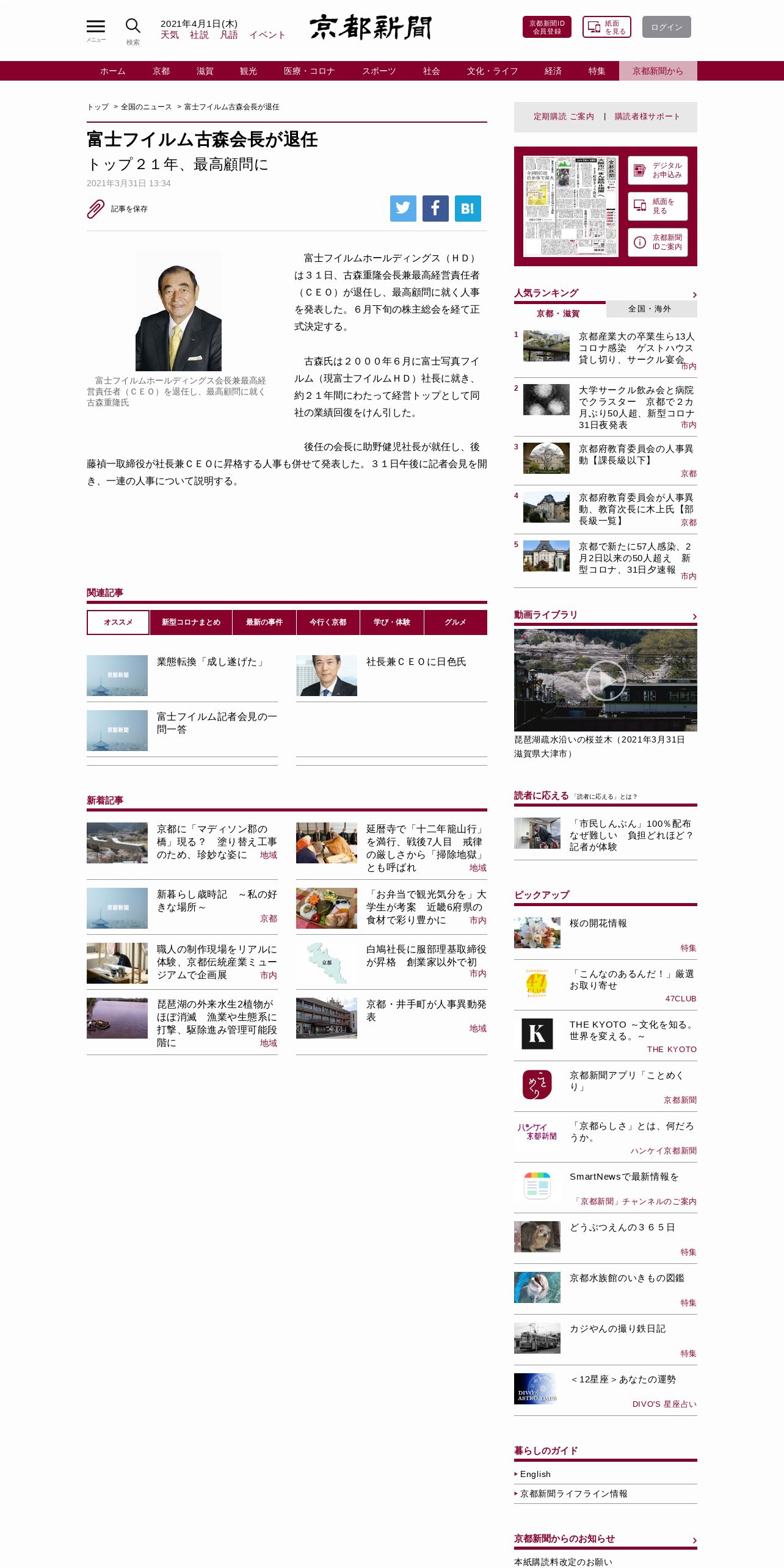Open 社長兼ＣＥＯに日色氏 article
Viewport: 784px width, 1568px height.
(x=416, y=662)
